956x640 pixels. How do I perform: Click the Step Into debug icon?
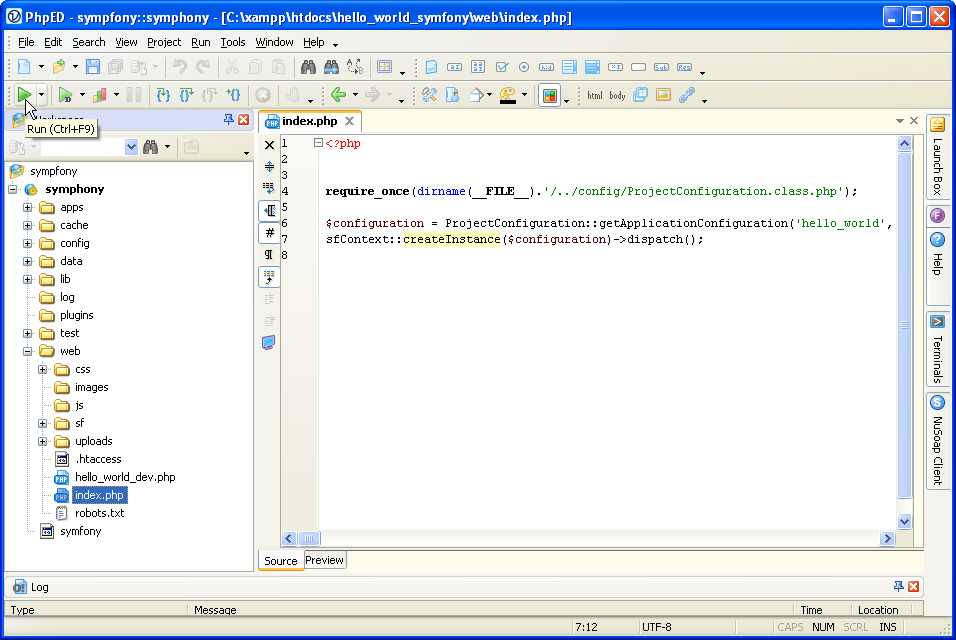(162, 95)
